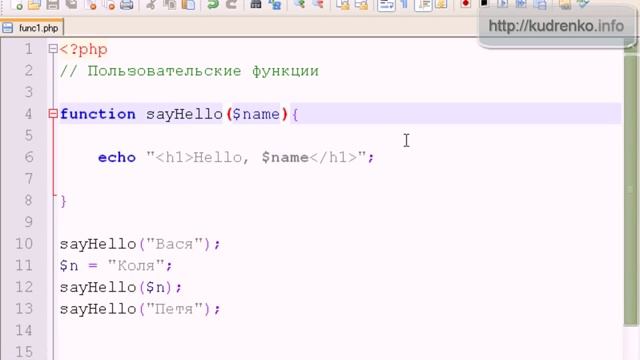Screen dimensions: 640x360
Task: Click the green Undo arrow icon
Action: click(x=213, y=4)
